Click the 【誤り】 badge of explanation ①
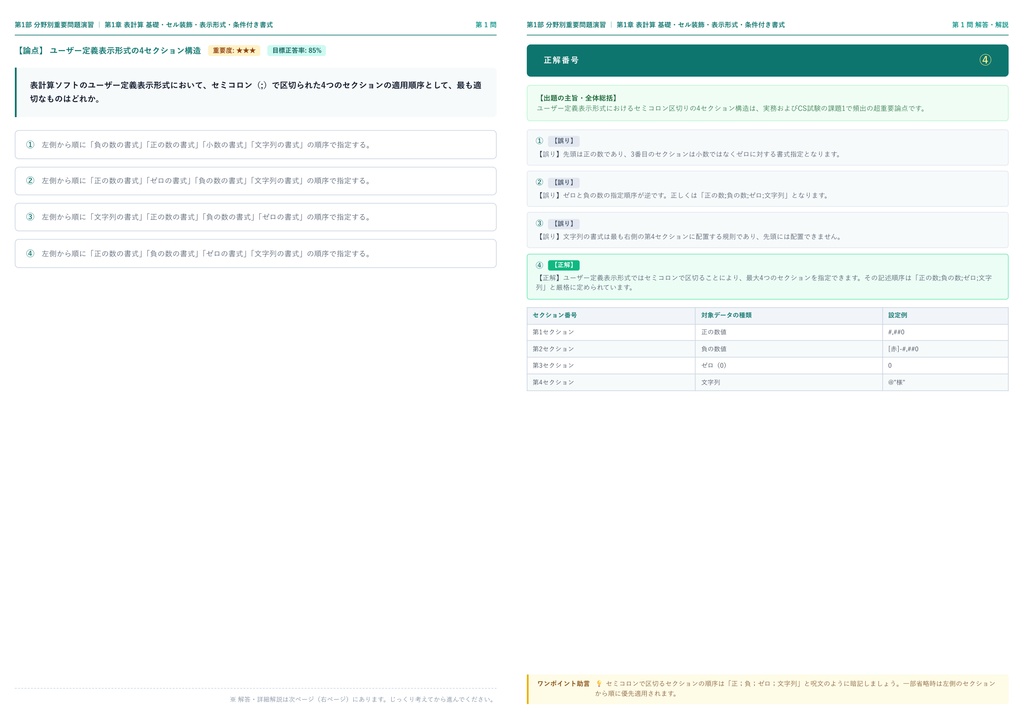Screen dimensions: 1024x724 click(x=564, y=141)
